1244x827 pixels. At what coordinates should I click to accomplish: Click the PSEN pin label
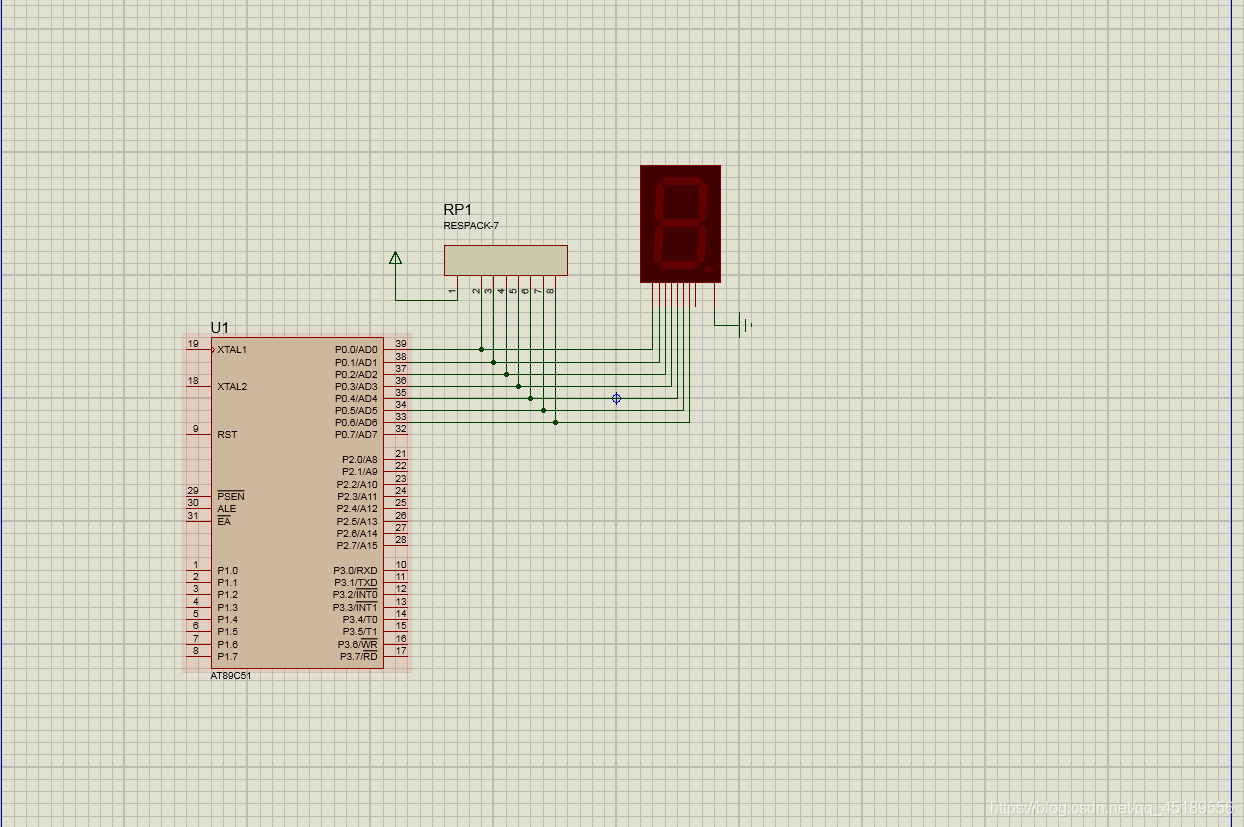point(230,496)
